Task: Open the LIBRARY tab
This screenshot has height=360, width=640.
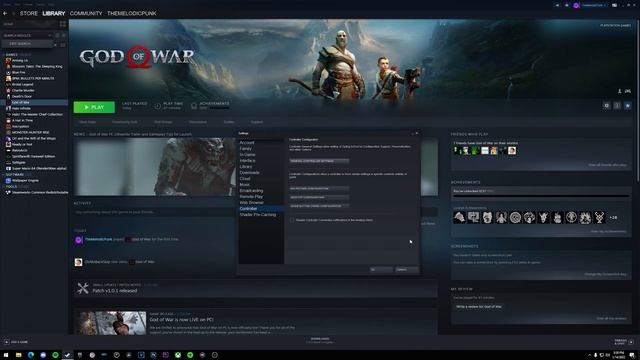Action: coord(53,13)
